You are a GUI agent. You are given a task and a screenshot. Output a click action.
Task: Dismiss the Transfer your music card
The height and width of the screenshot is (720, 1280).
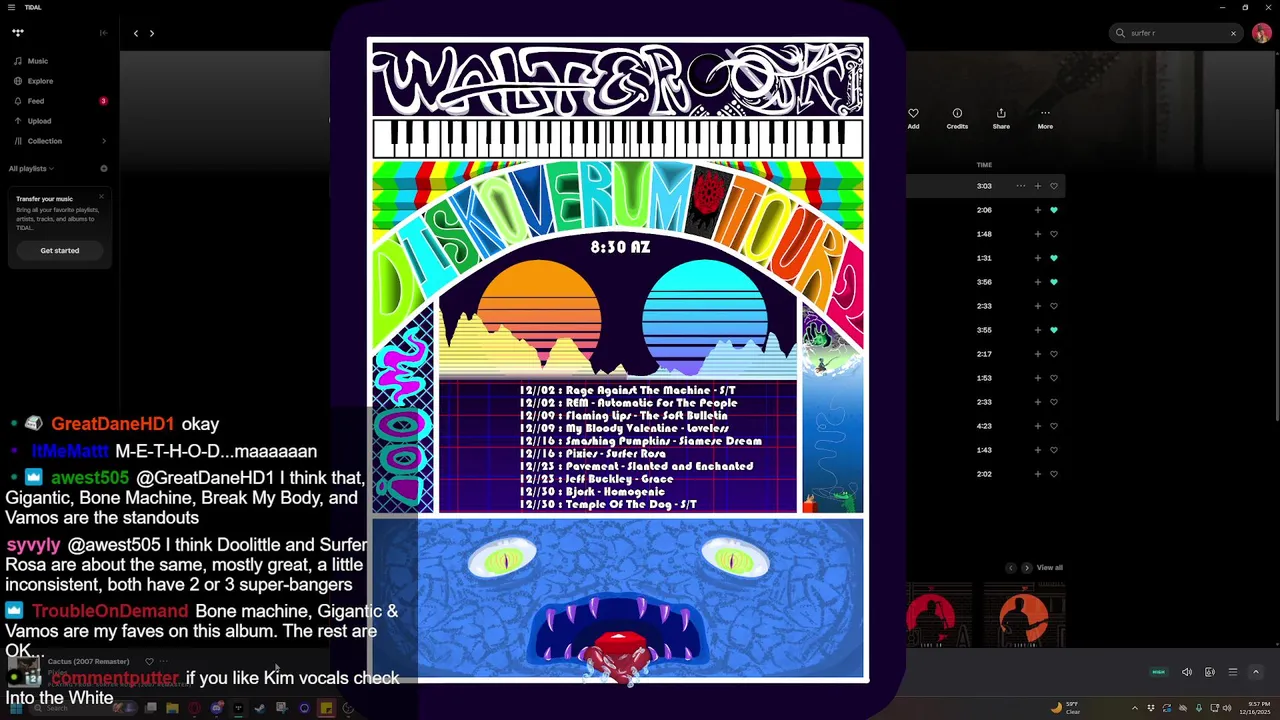tap(101, 196)
